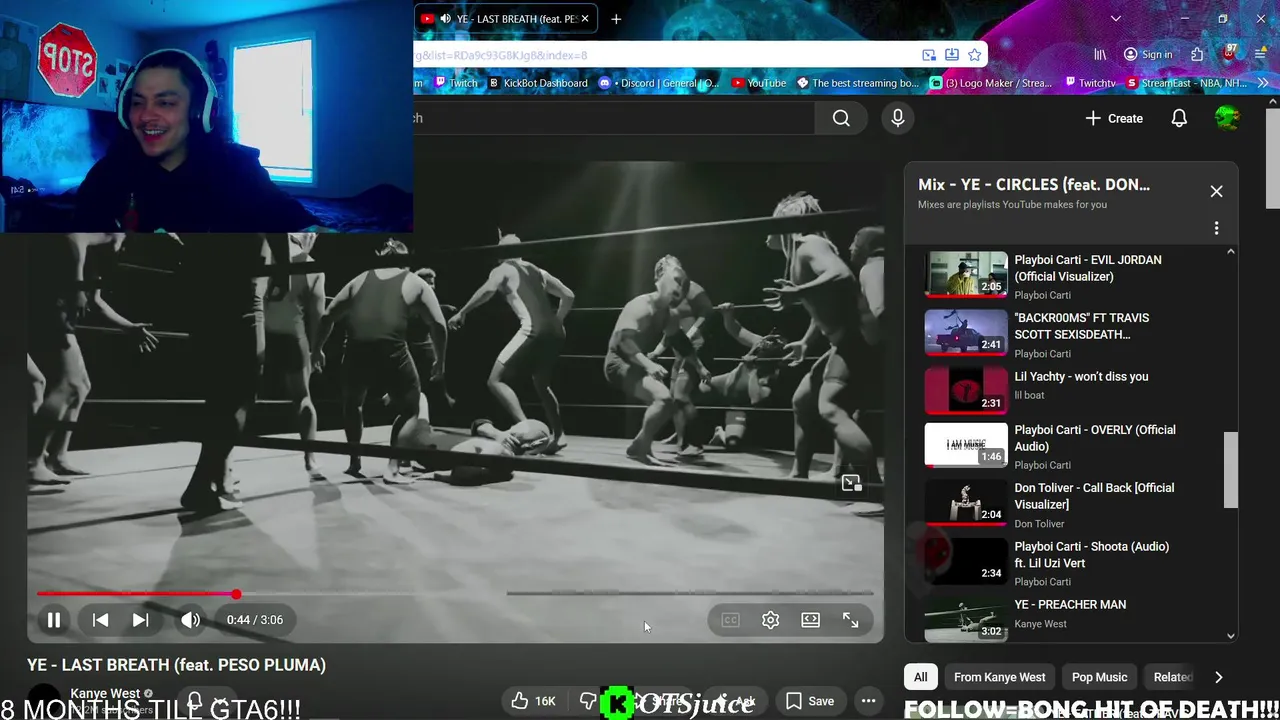Toggle closed captions on the player
Screen dimensions: 1280x720
[x=730, y=620]
